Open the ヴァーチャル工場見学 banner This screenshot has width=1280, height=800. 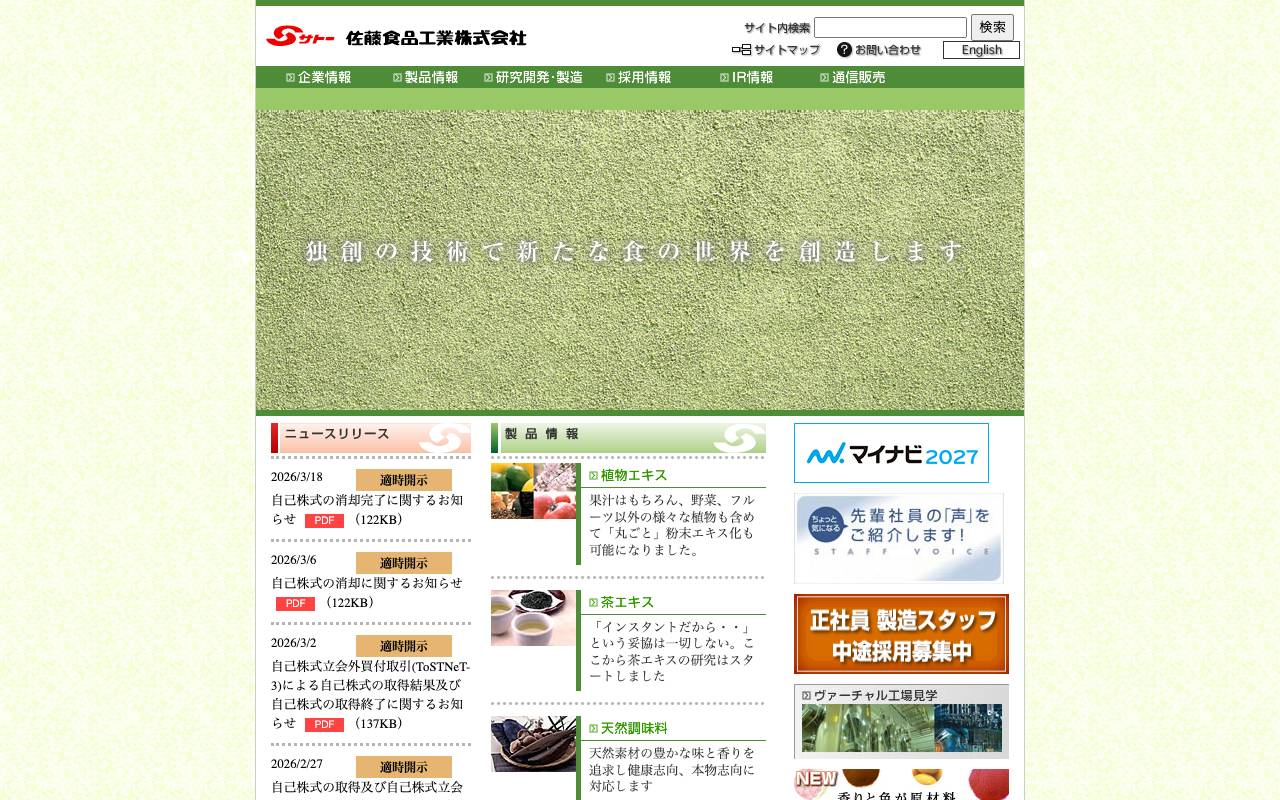pyautogui.click(x=901, y=720)
